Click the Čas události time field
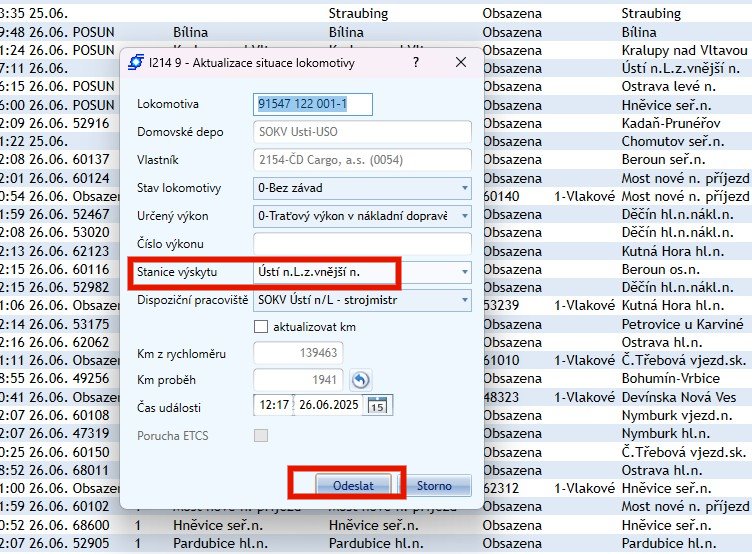The height and width of the screenshot is (554, 752). coord(273,405)
